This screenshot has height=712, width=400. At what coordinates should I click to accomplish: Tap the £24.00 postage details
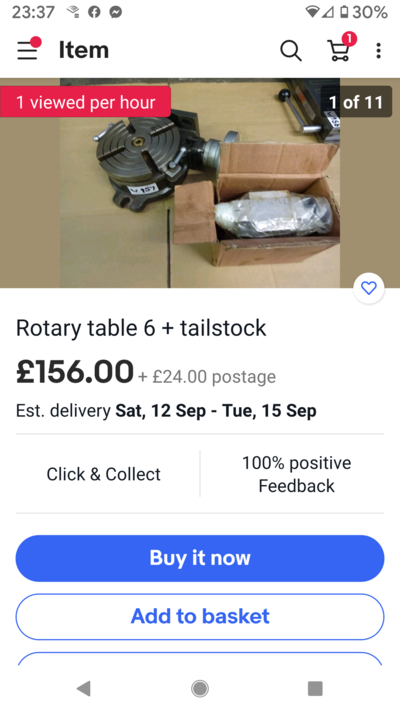(207, 376)
